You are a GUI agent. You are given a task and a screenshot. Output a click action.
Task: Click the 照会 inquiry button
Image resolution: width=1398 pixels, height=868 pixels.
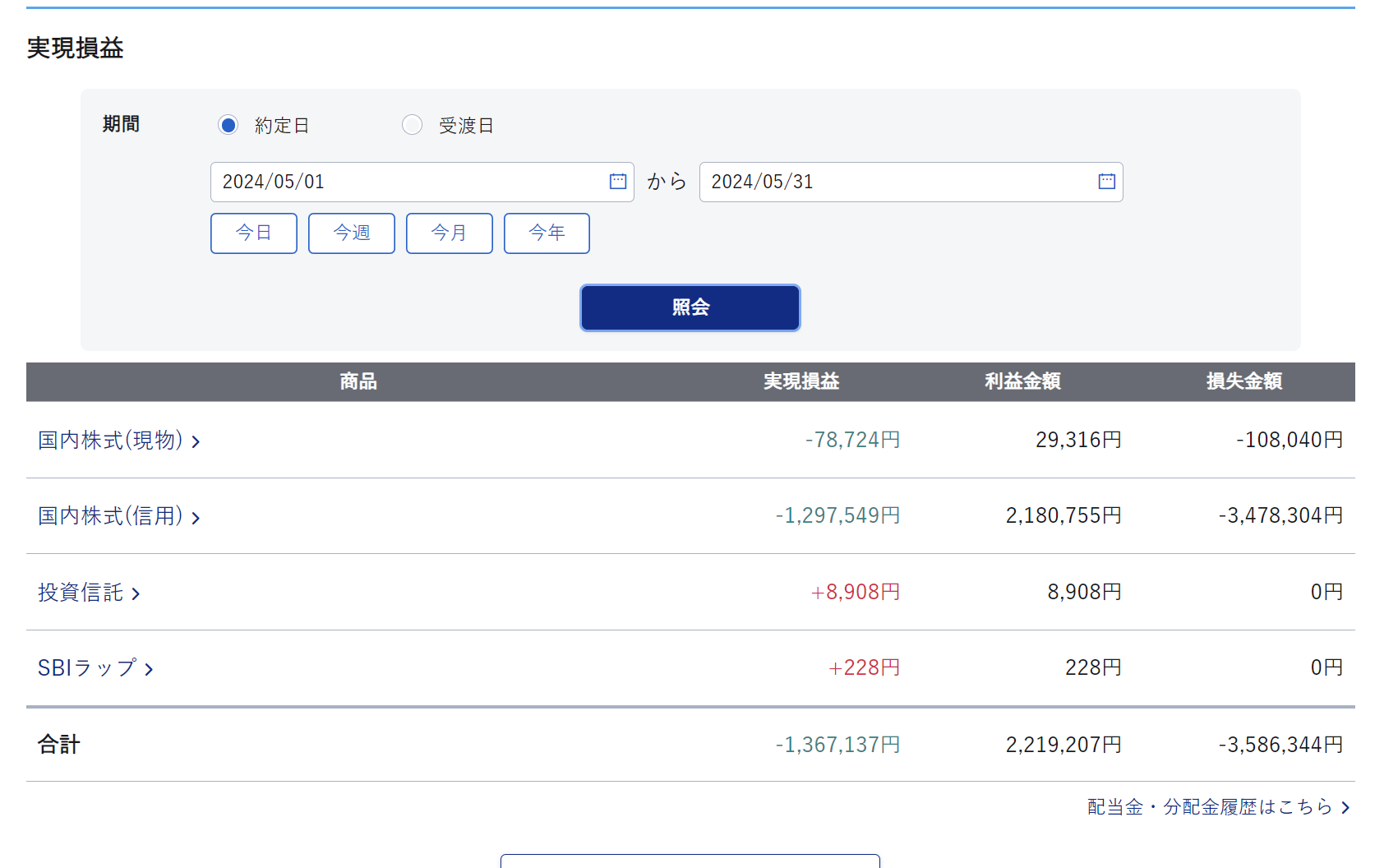tap(690, 307)
